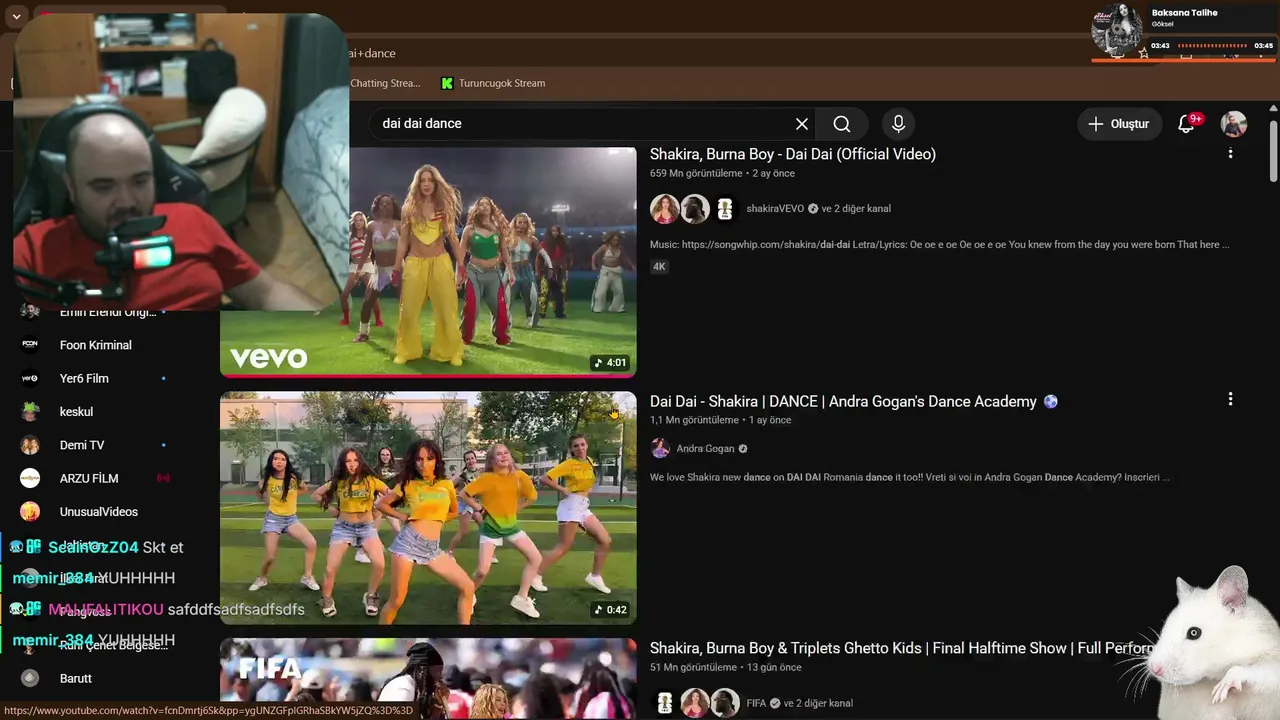Screen dimensions: 1280x720
Task: Click the Shakira avatar on the Official Video result
Action: 664,209
